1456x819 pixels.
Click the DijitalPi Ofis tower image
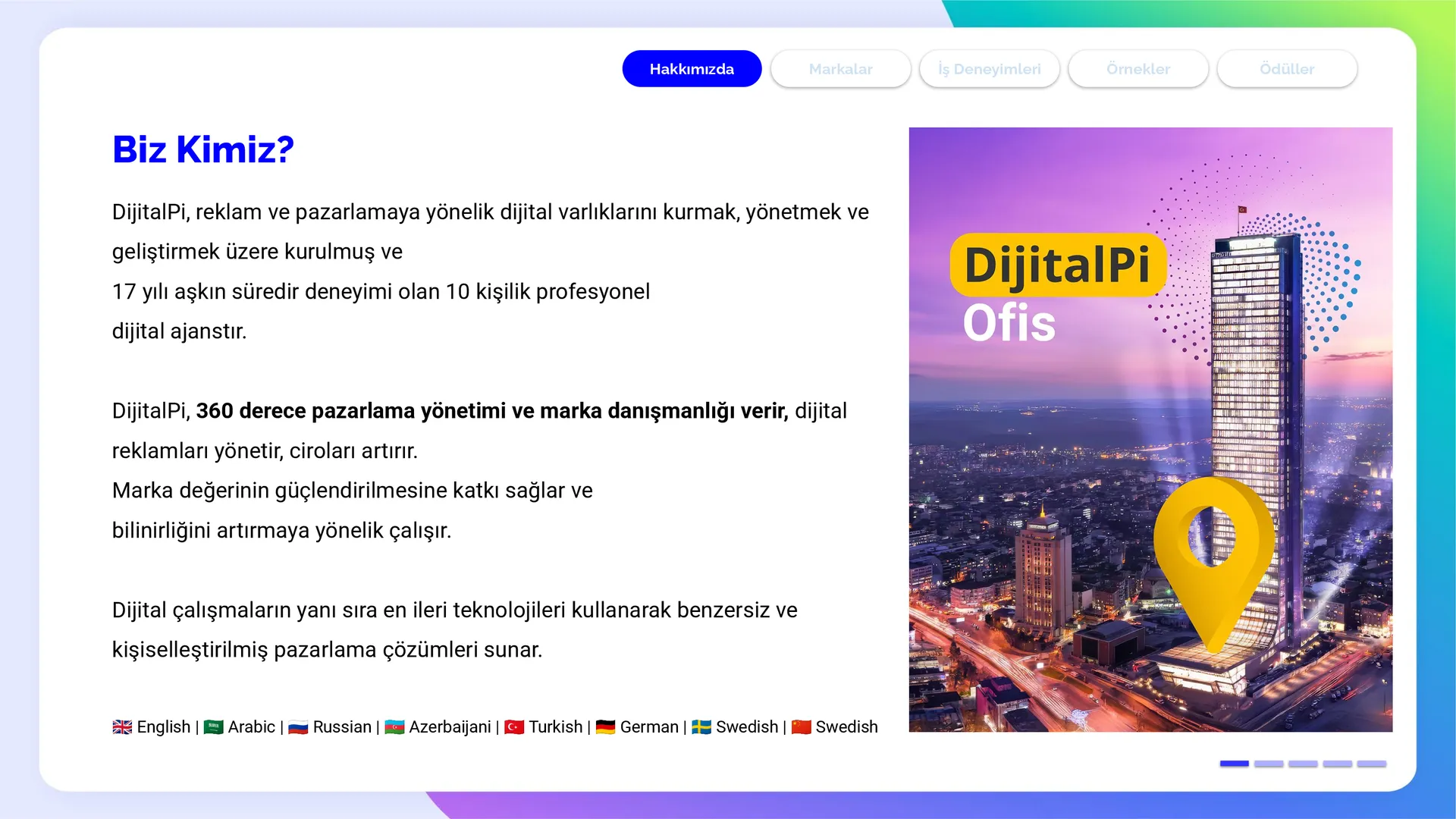coord(1150,429)
